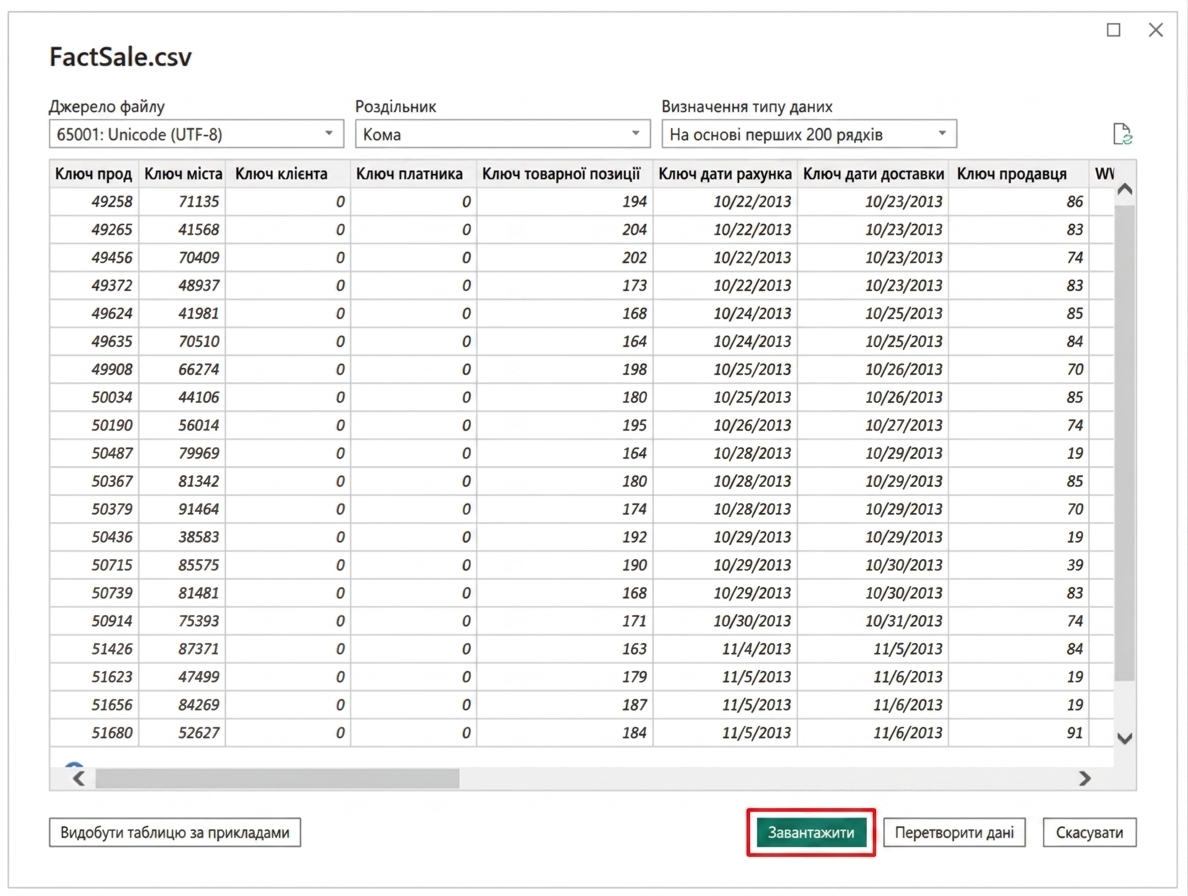Close the FactSale.csv dialog
Viewport: 1188px width, 896px height.
1155,30
